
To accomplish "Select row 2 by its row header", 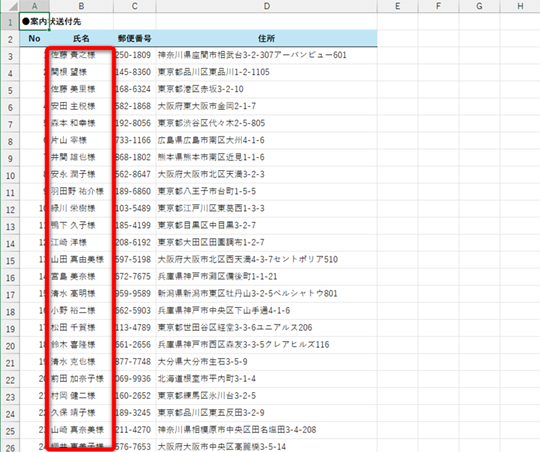I will click(10, 39).
